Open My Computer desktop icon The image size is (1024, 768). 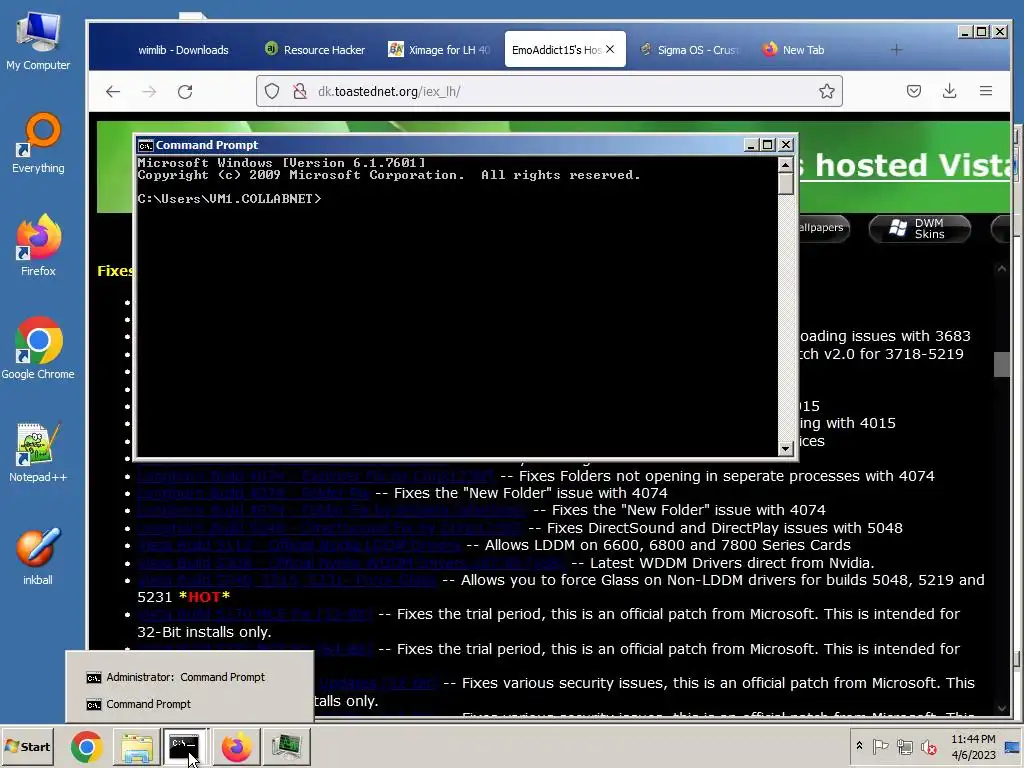38,41
